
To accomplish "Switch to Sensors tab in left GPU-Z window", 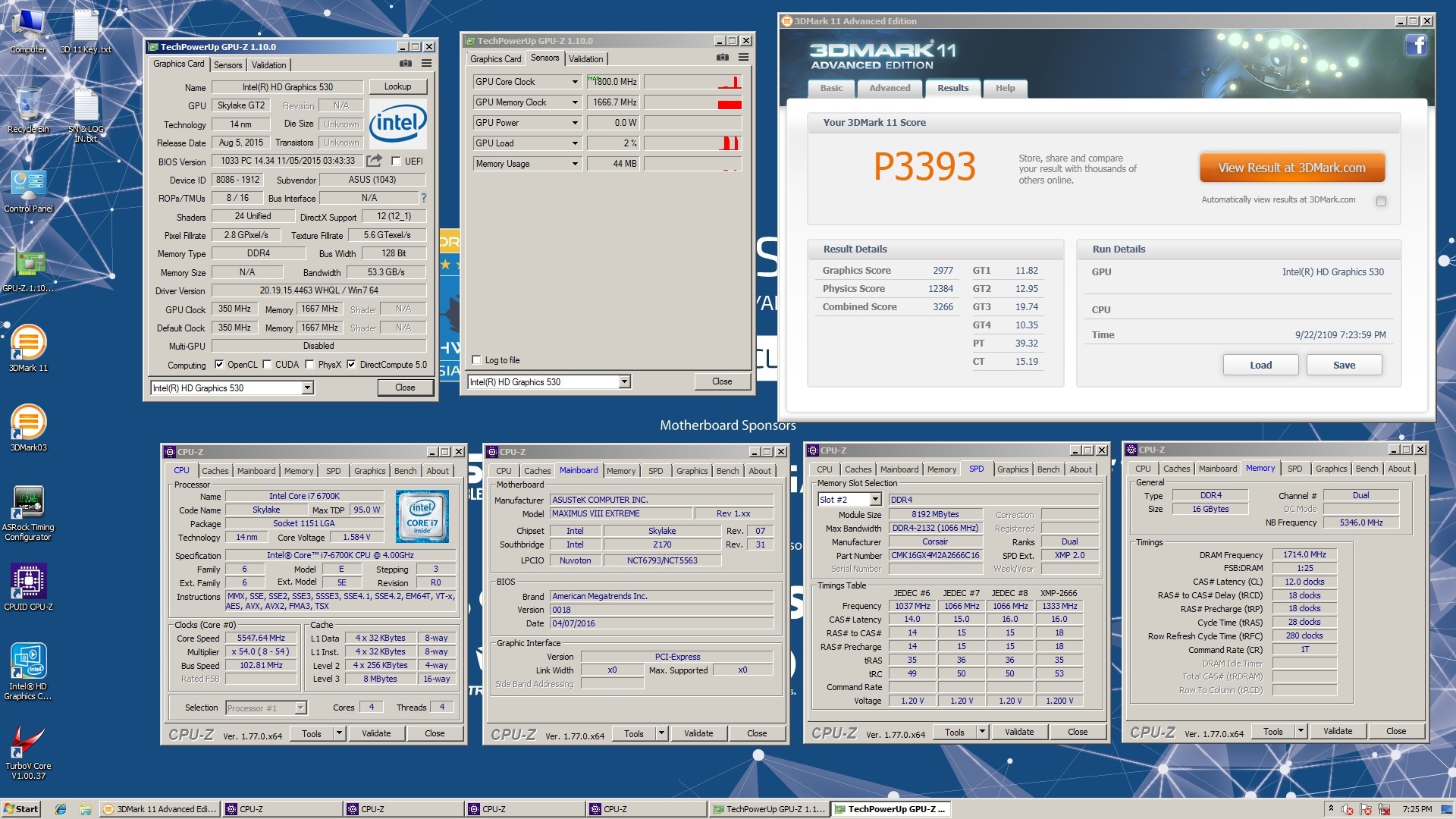I will point(228,65).
